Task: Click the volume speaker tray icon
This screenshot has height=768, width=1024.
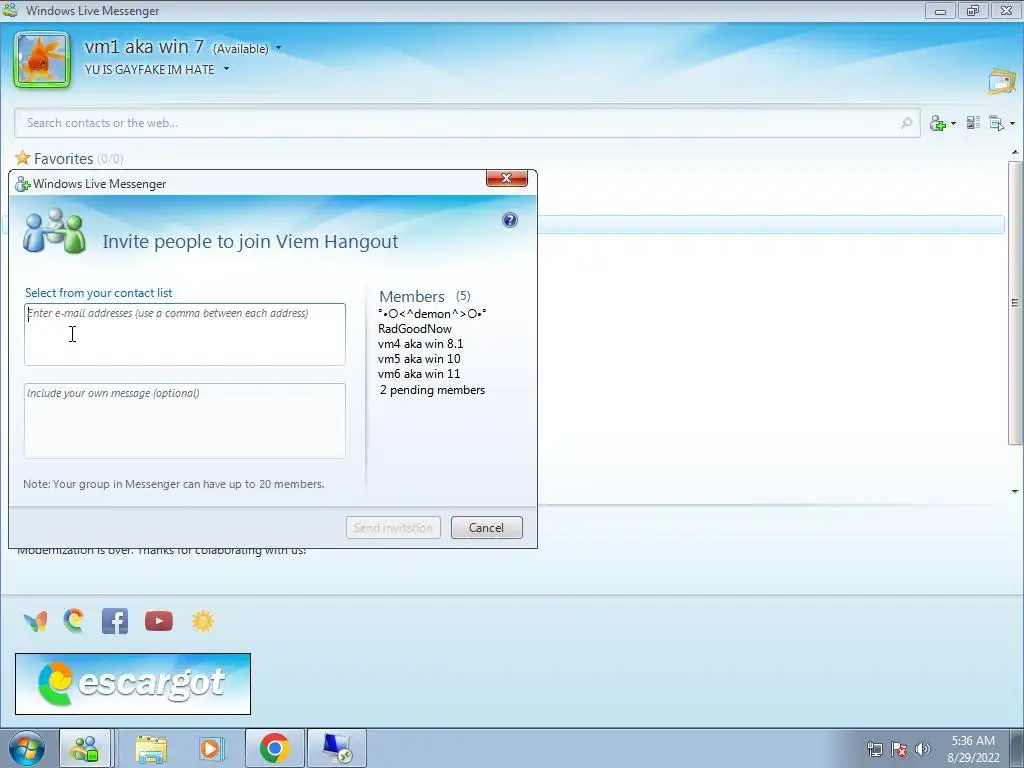Action: point(923,749)
